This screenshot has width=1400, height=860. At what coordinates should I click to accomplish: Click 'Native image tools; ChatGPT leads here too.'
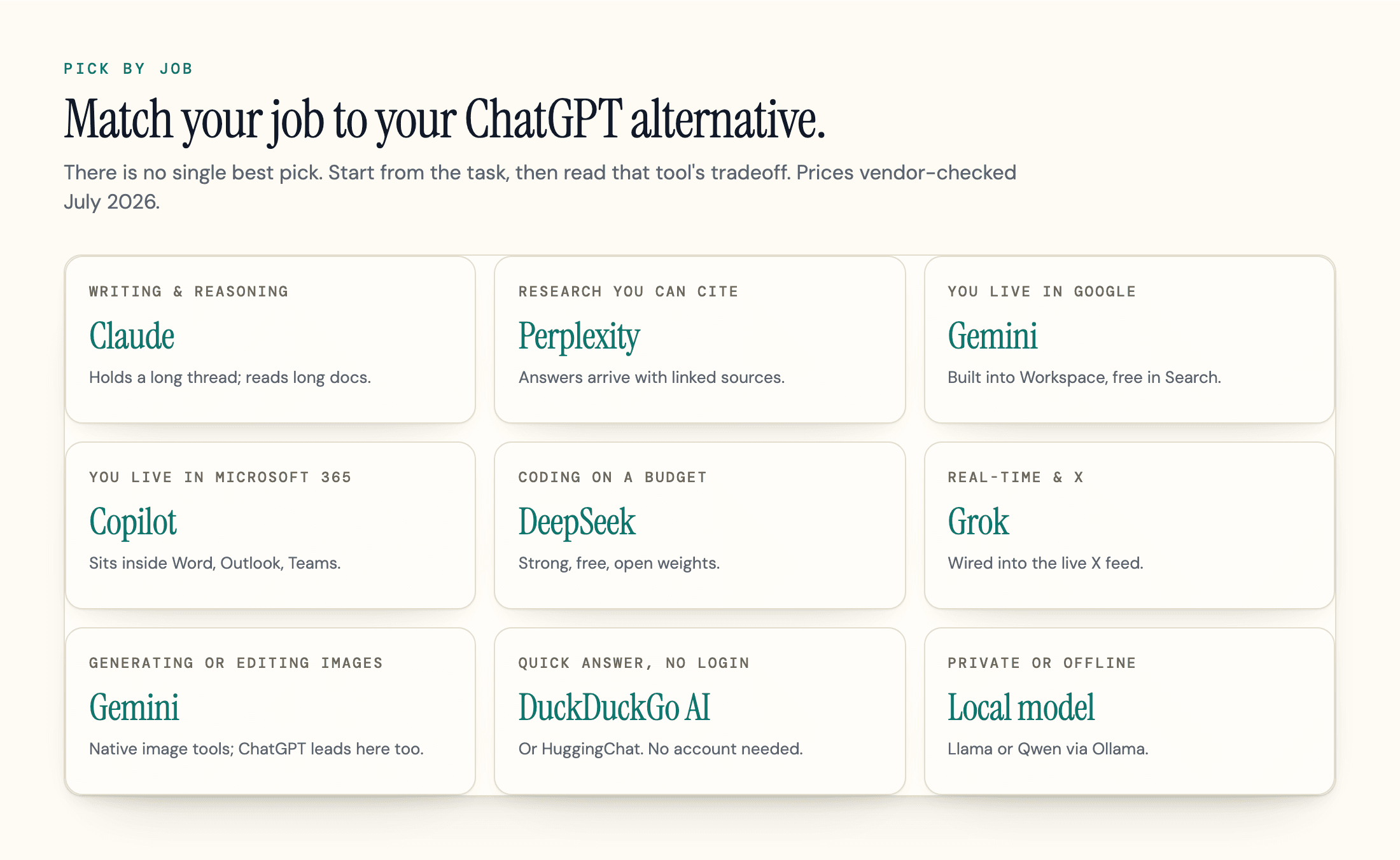click(256, 749)
